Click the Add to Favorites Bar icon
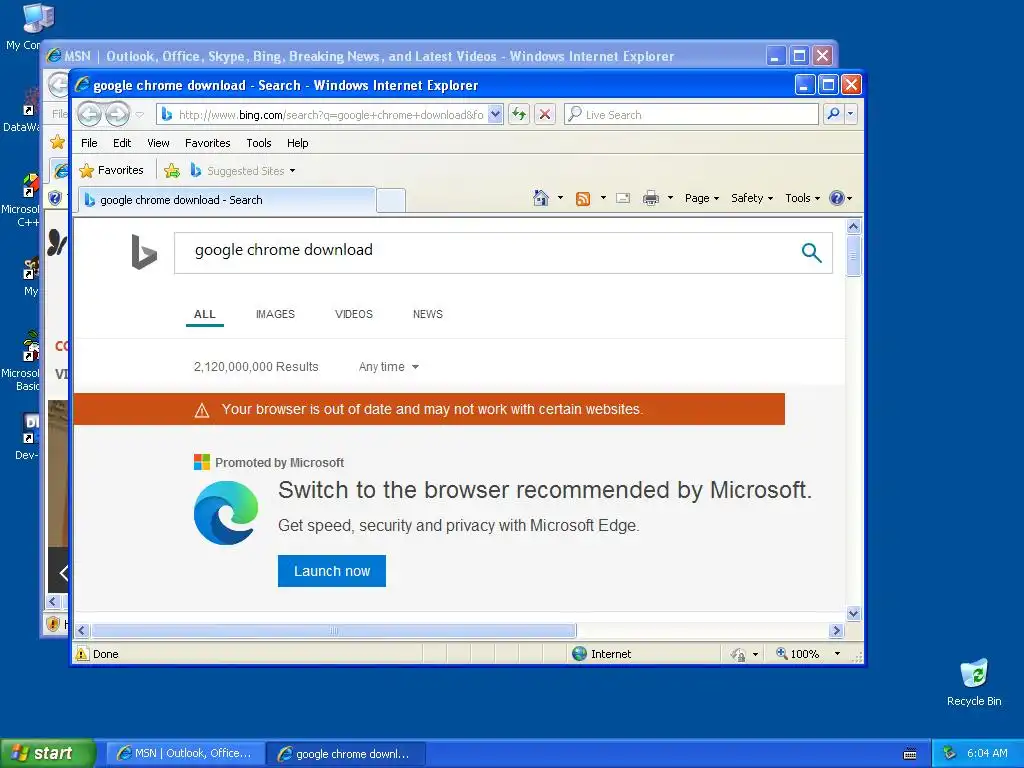 (172, 171)
